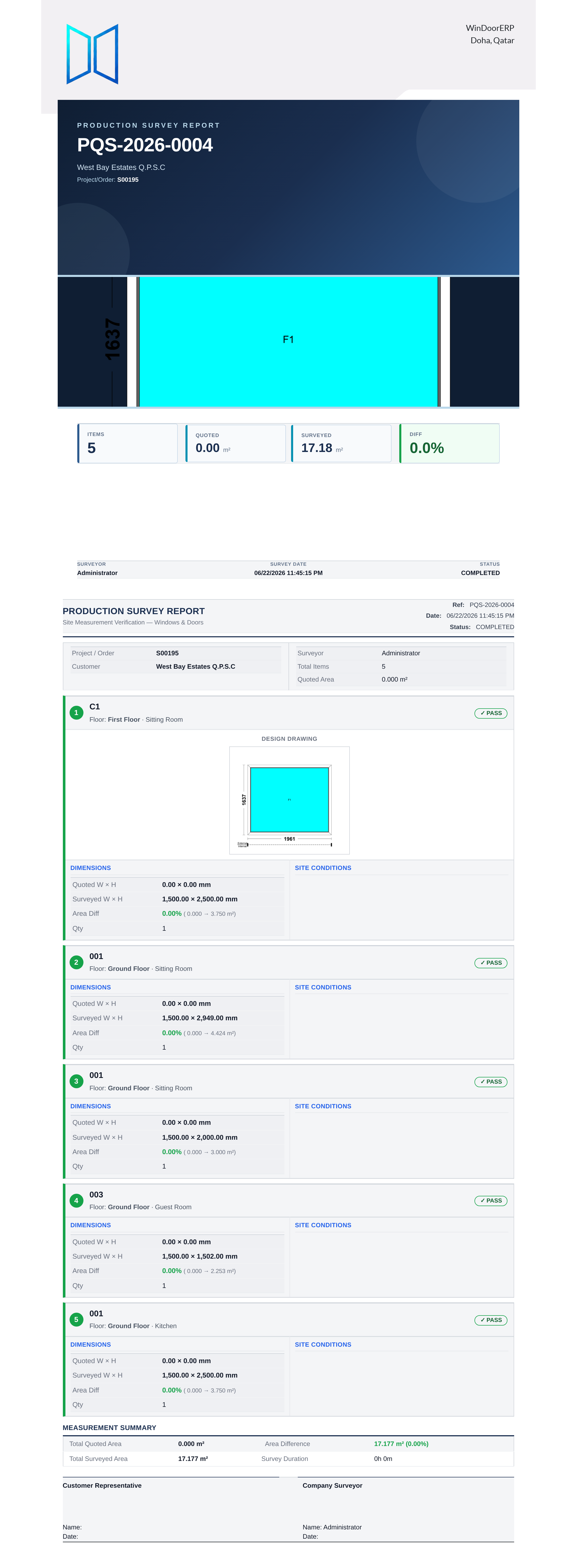Click the area diff showing 3.000 m²
Viewport: 577px width, 1568px height.
[199, 1152]
